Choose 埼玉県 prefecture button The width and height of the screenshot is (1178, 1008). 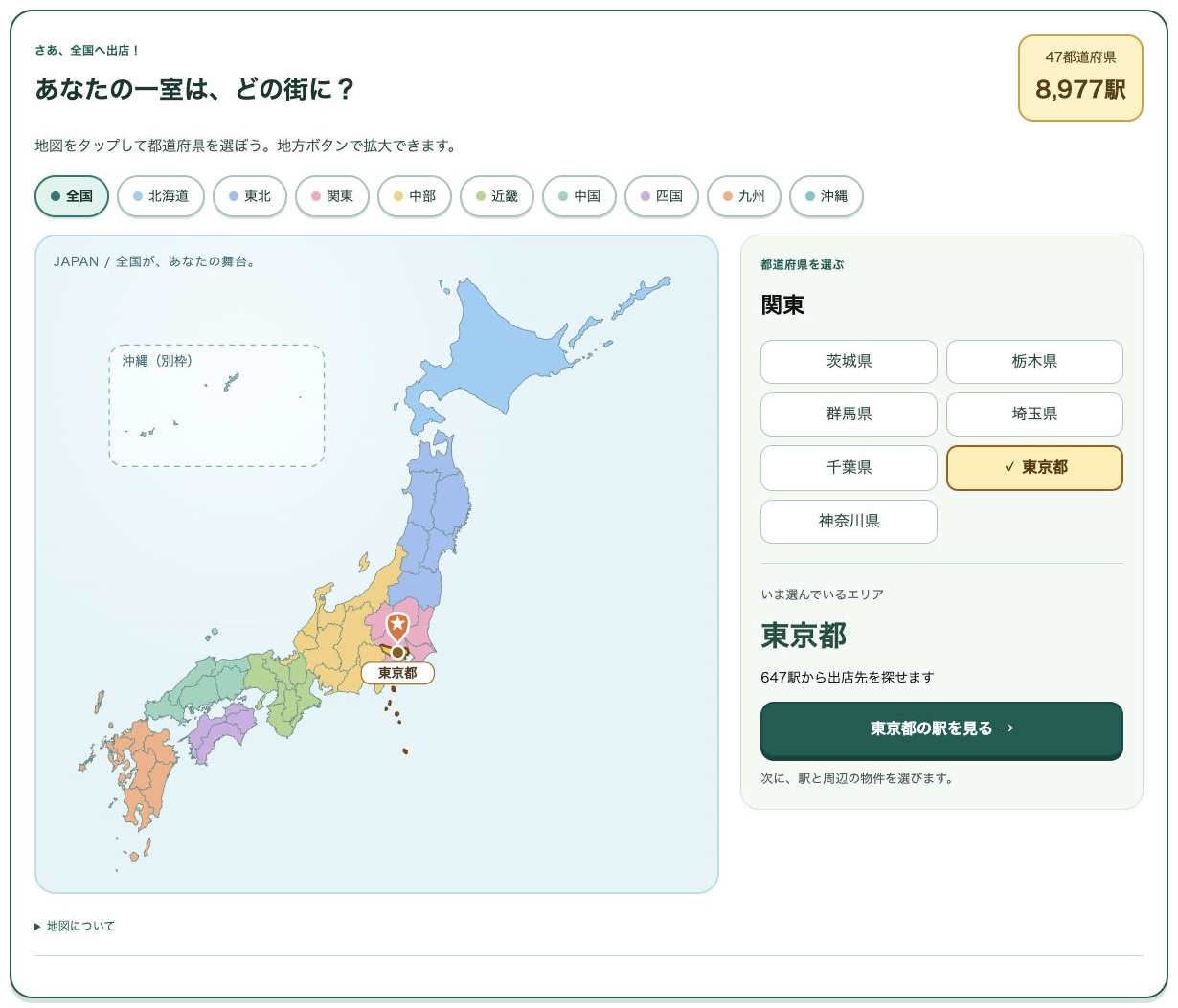coord(1034,414)
